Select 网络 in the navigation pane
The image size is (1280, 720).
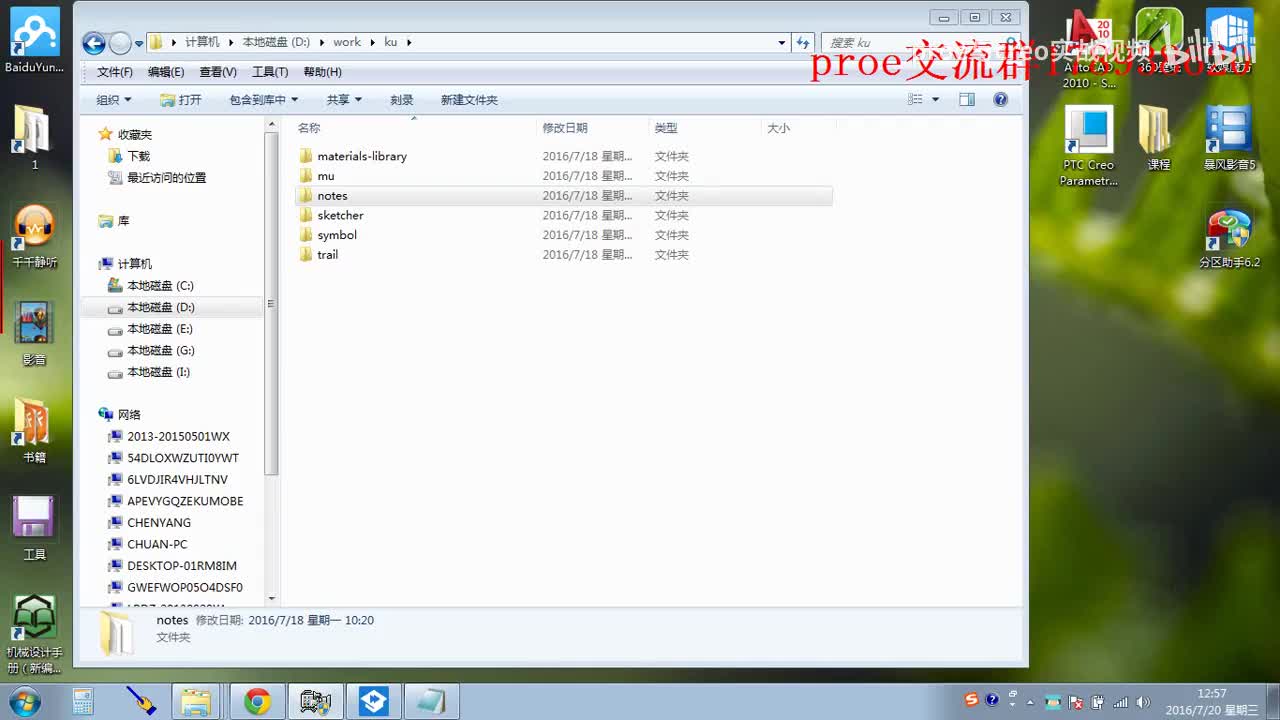(119, 415)
